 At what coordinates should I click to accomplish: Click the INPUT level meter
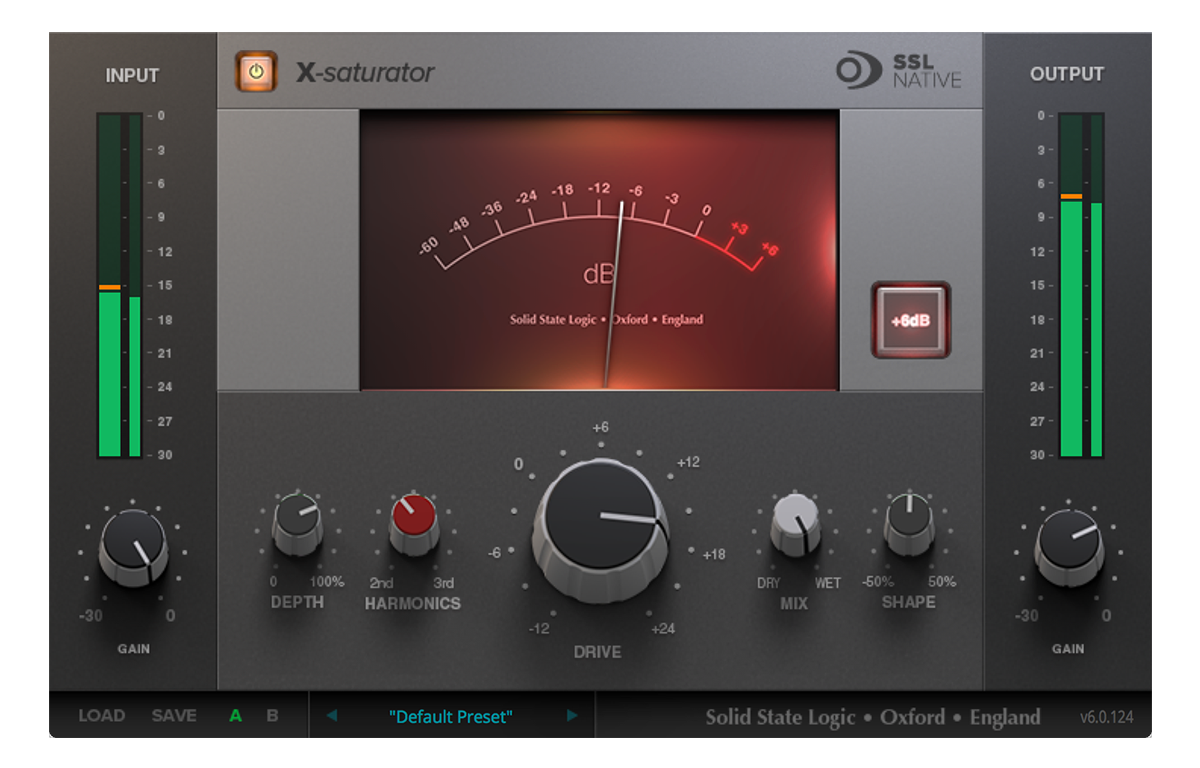[x=119, y=285]
